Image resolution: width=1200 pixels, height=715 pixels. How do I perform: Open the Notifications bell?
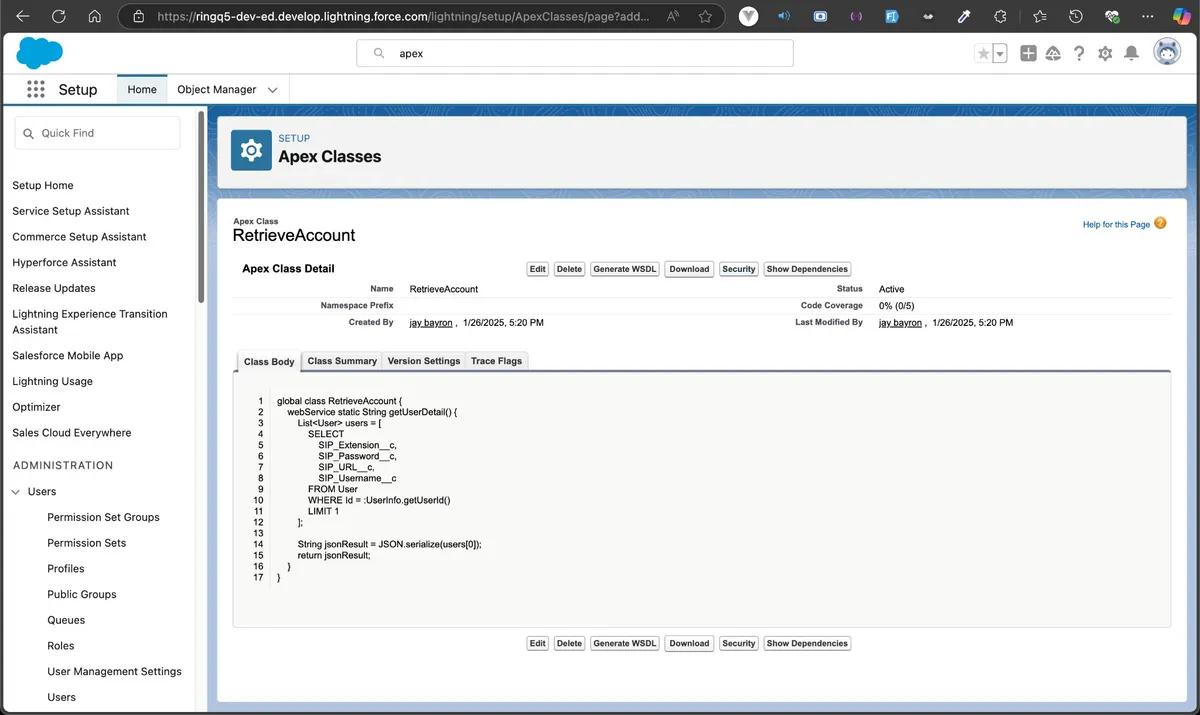1131,54
